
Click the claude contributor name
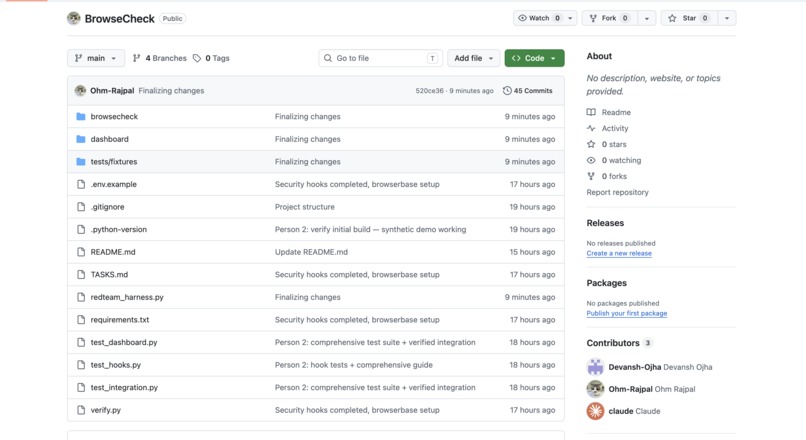pos(621,411)
